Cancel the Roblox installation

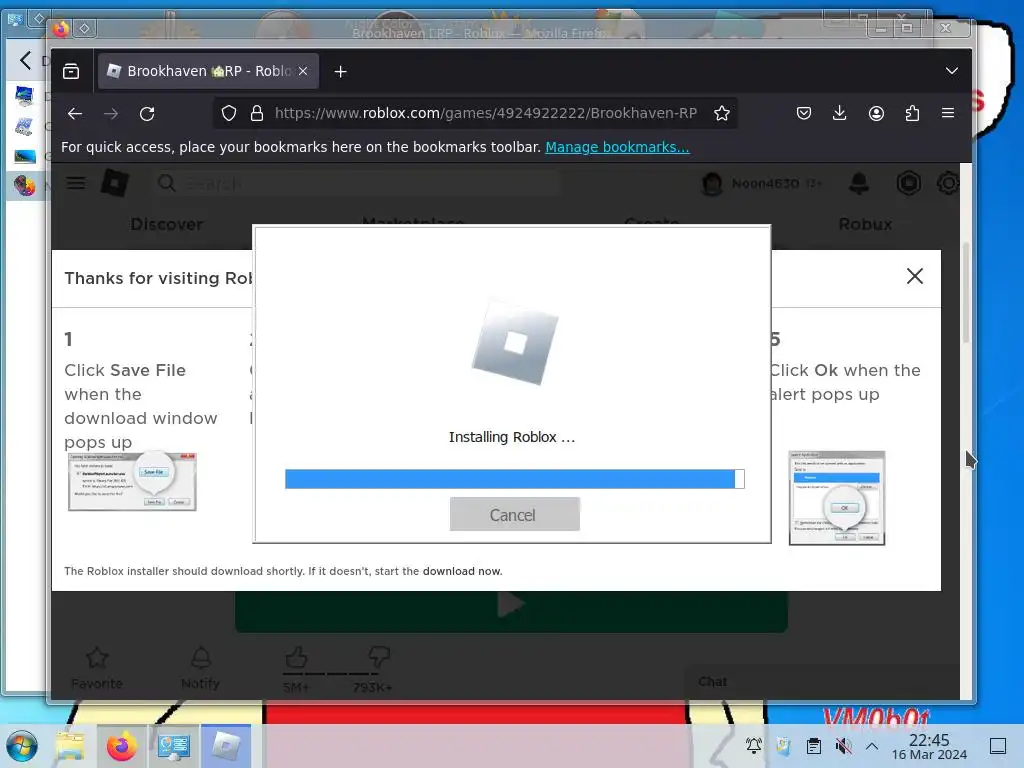[514, 515]
